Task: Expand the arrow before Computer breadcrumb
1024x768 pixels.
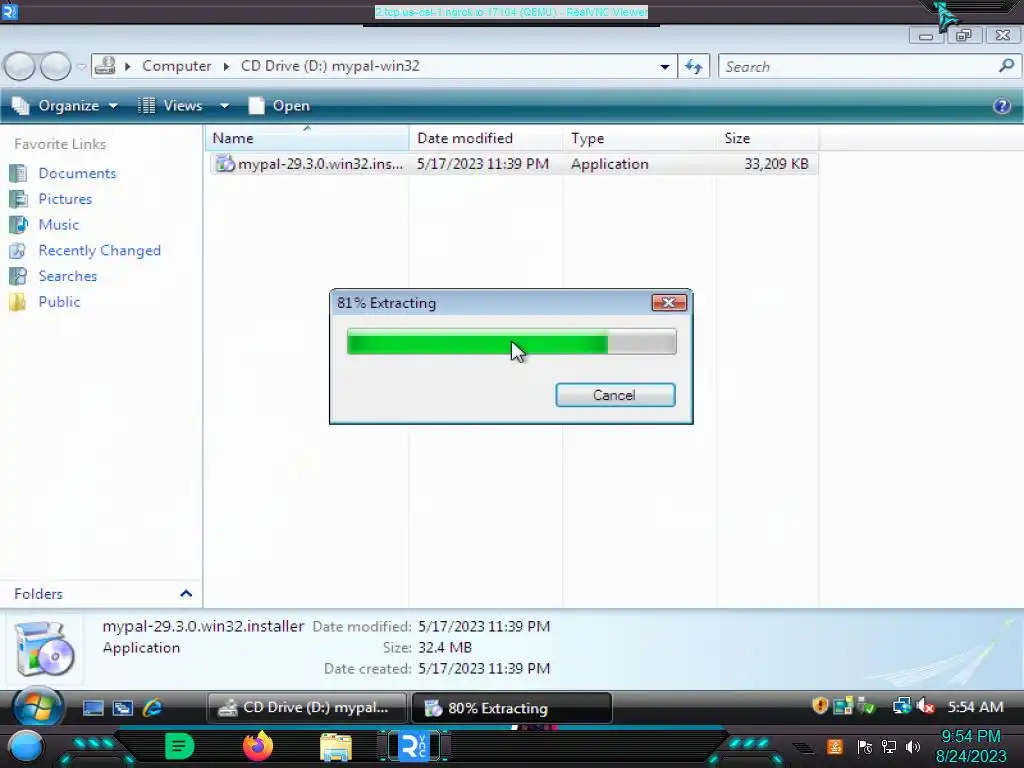Action: click(x=128, y=66)
